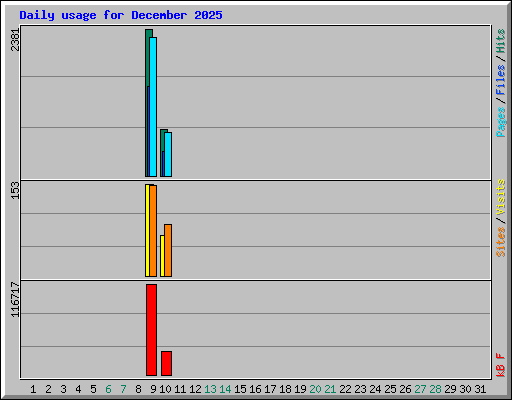Click the cyan 'Pages' legend label

click(500, 122)
